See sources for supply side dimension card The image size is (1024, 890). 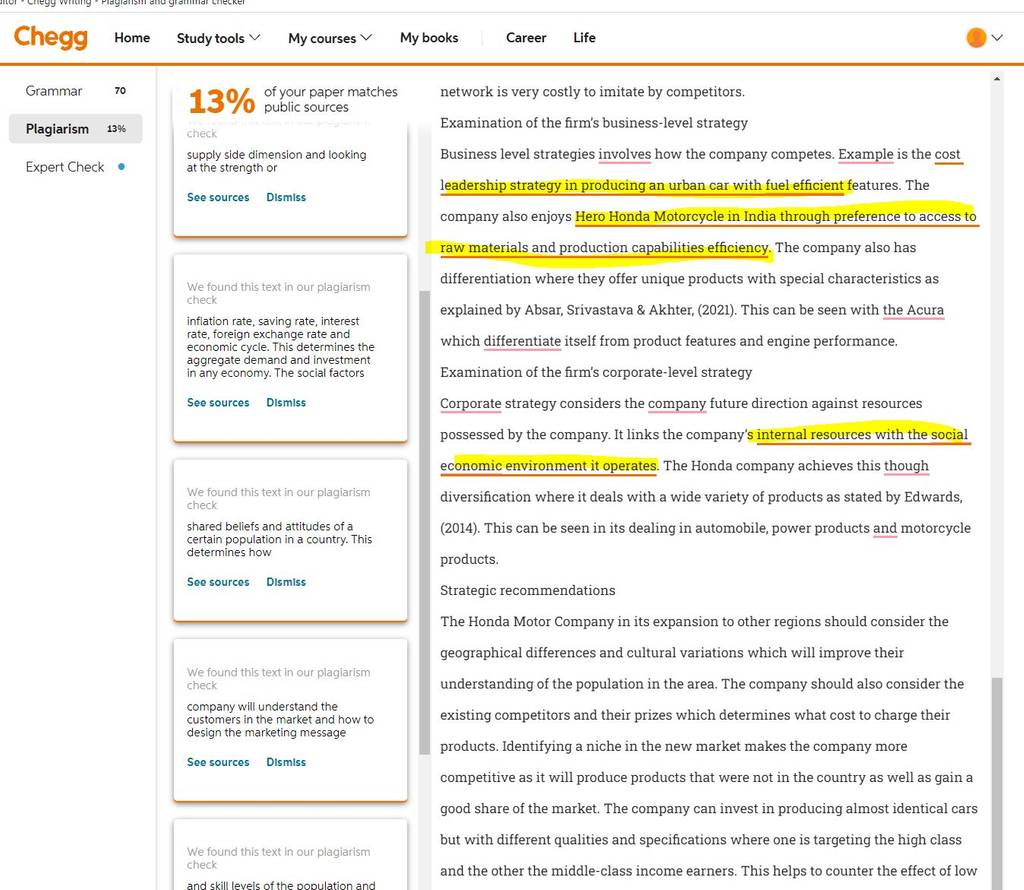click(x=218, y=197)
